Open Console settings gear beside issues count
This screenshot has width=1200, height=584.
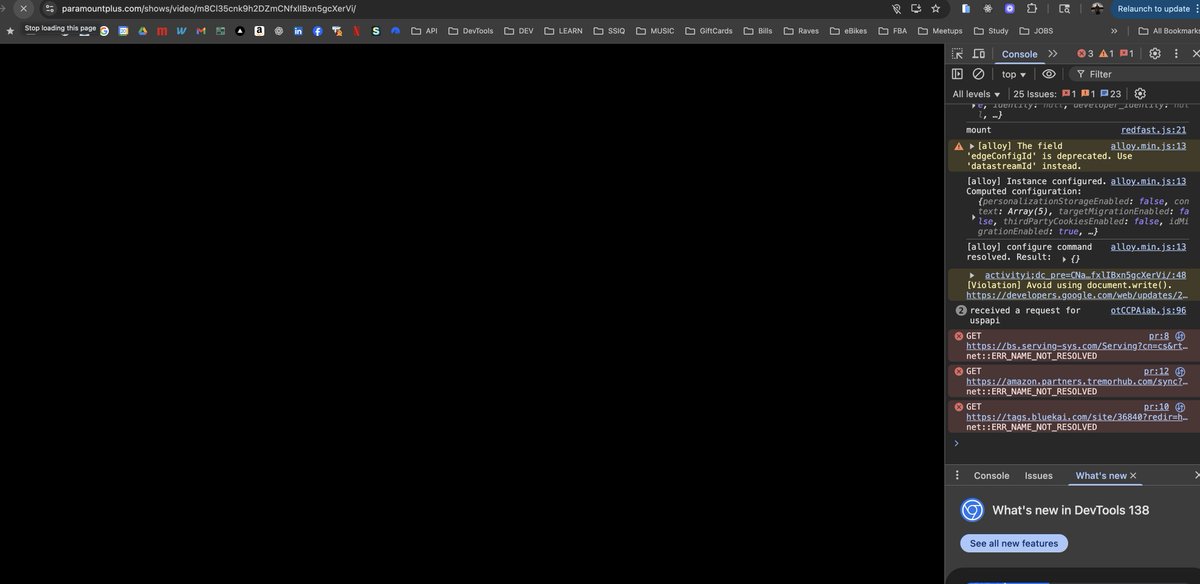[x=1140, y=94]
